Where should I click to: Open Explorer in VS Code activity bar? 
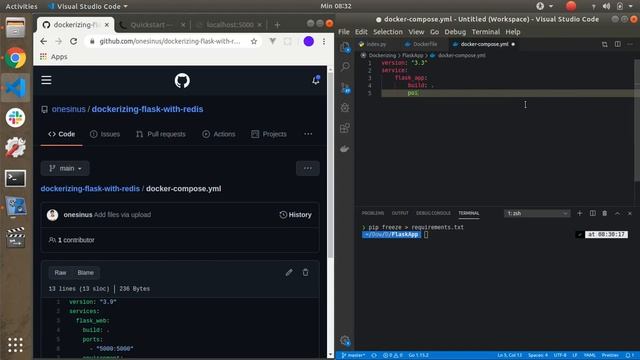[x=345, y=47]
